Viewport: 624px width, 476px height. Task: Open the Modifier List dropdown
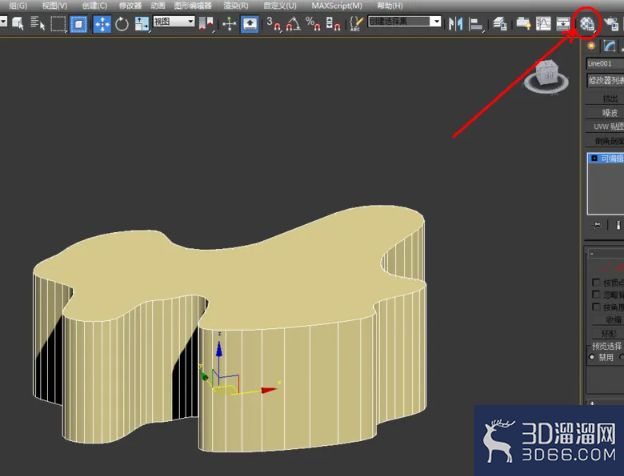[605, 80]
